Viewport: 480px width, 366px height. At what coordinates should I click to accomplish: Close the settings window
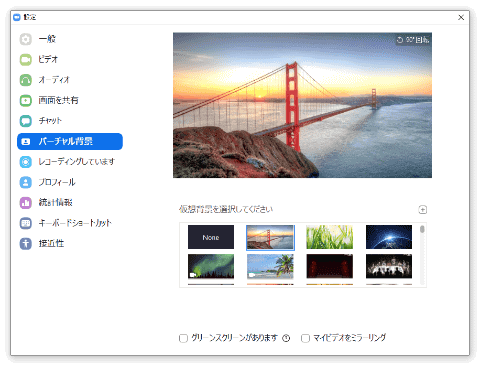tap(461, 17)
